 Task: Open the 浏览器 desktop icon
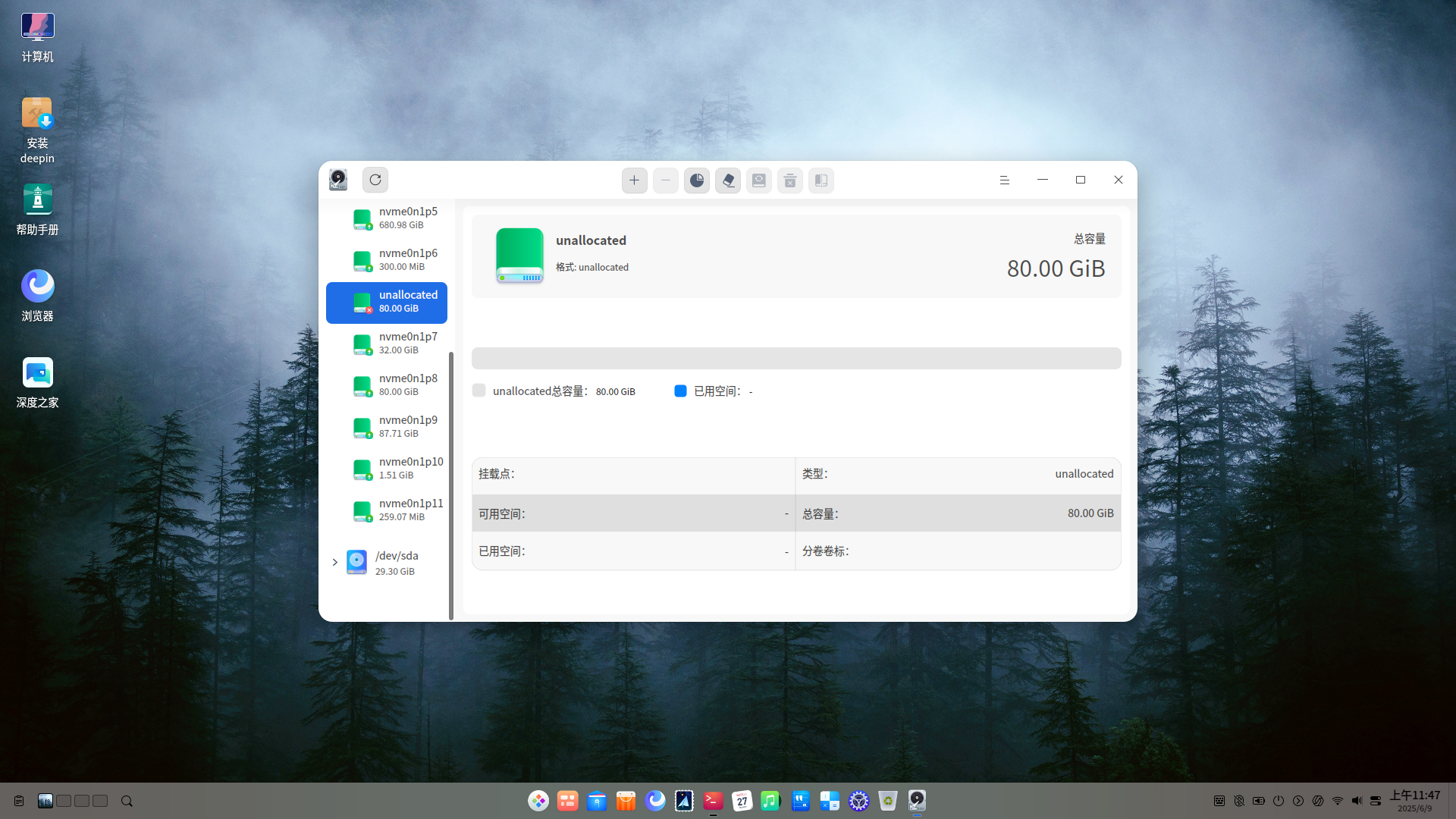(x=37, y=297)
